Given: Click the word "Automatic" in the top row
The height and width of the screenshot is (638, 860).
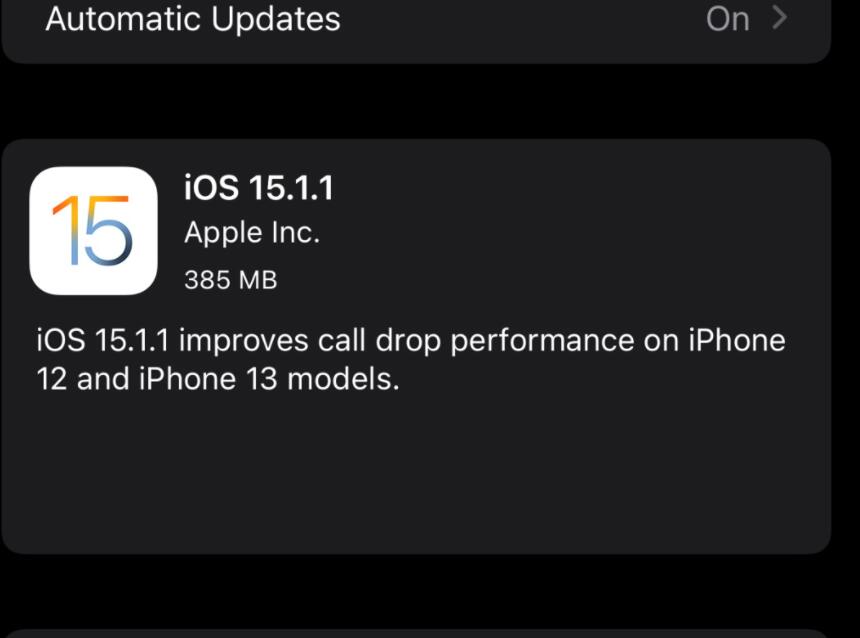Looking at the screenshot, I should [123, 19].
